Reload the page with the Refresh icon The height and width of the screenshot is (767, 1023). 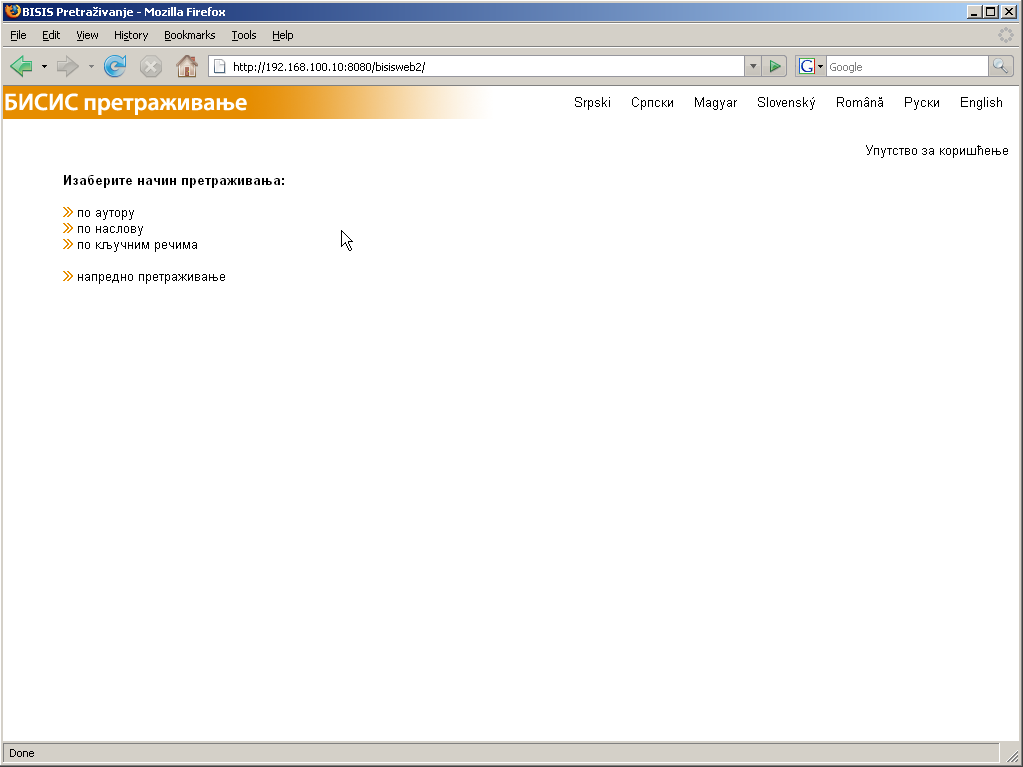tap(115, 66)
